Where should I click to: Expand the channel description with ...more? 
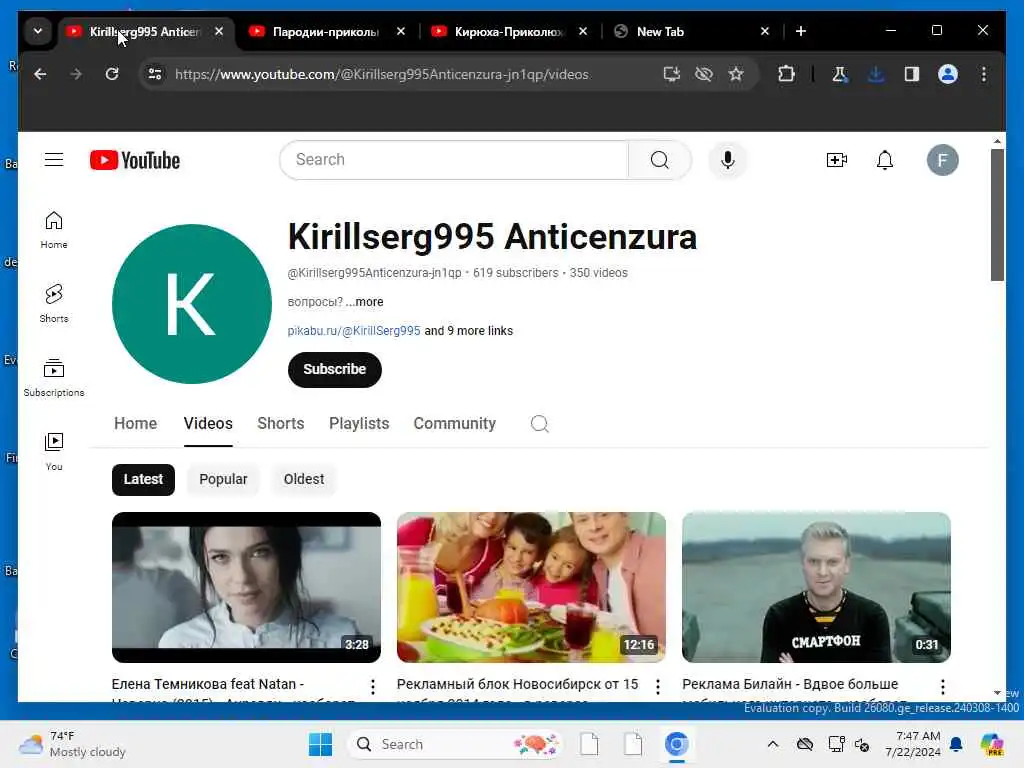click(x=365, y=302)
